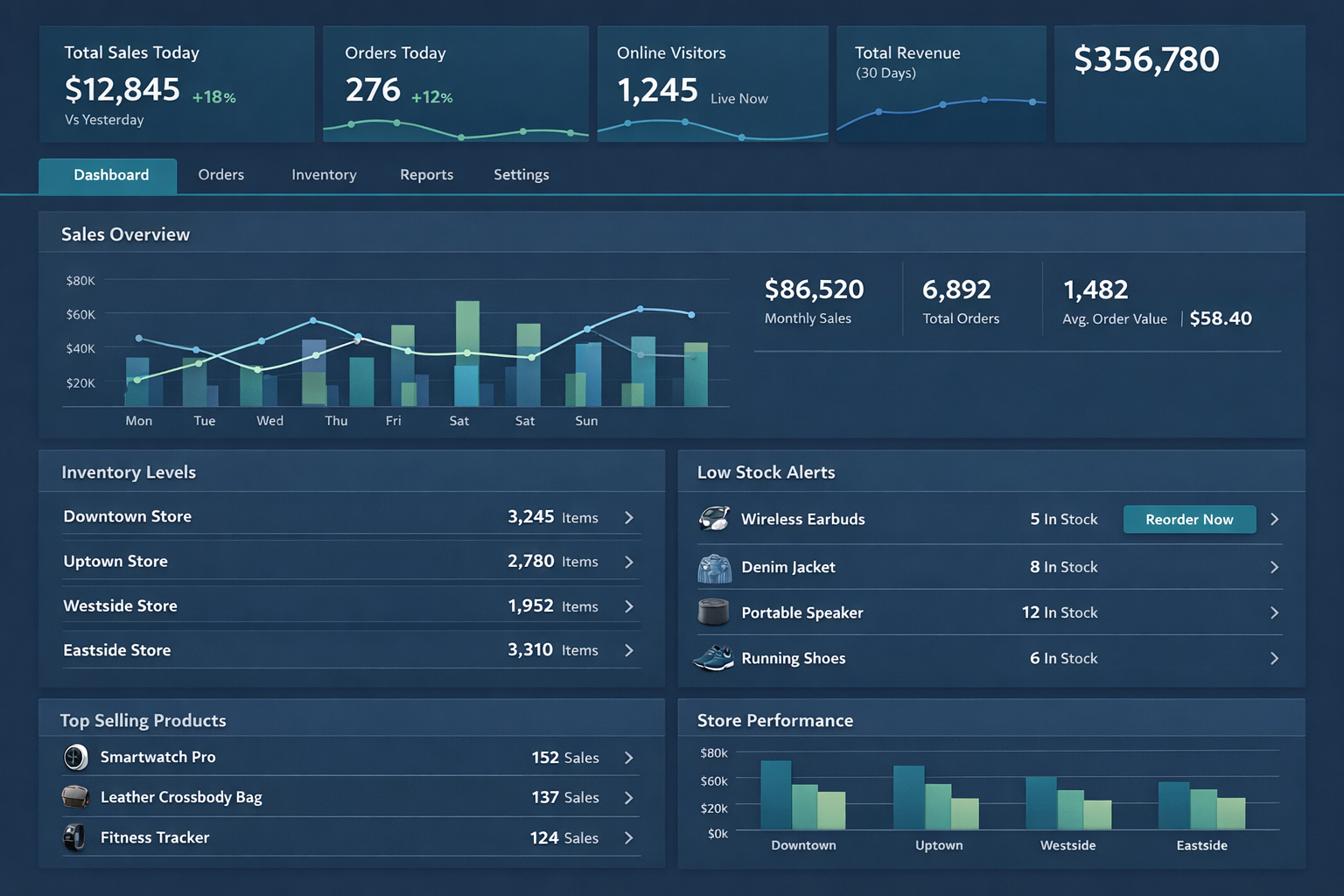Switch to the Orders tab
Viewport: 1344px width, 896px height.
(x=220, y=175)
